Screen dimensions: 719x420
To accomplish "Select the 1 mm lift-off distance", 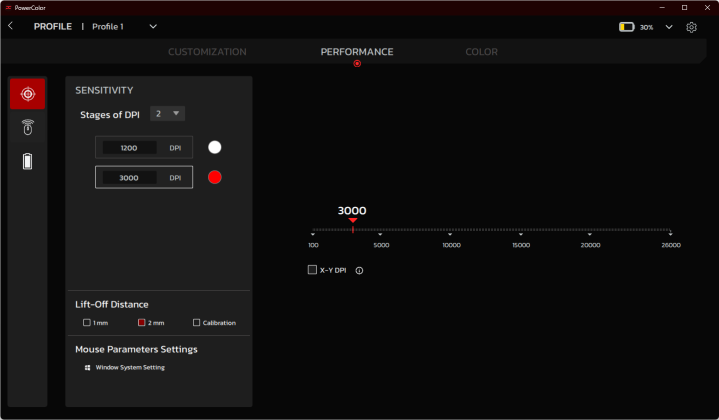I will point(86,323).
